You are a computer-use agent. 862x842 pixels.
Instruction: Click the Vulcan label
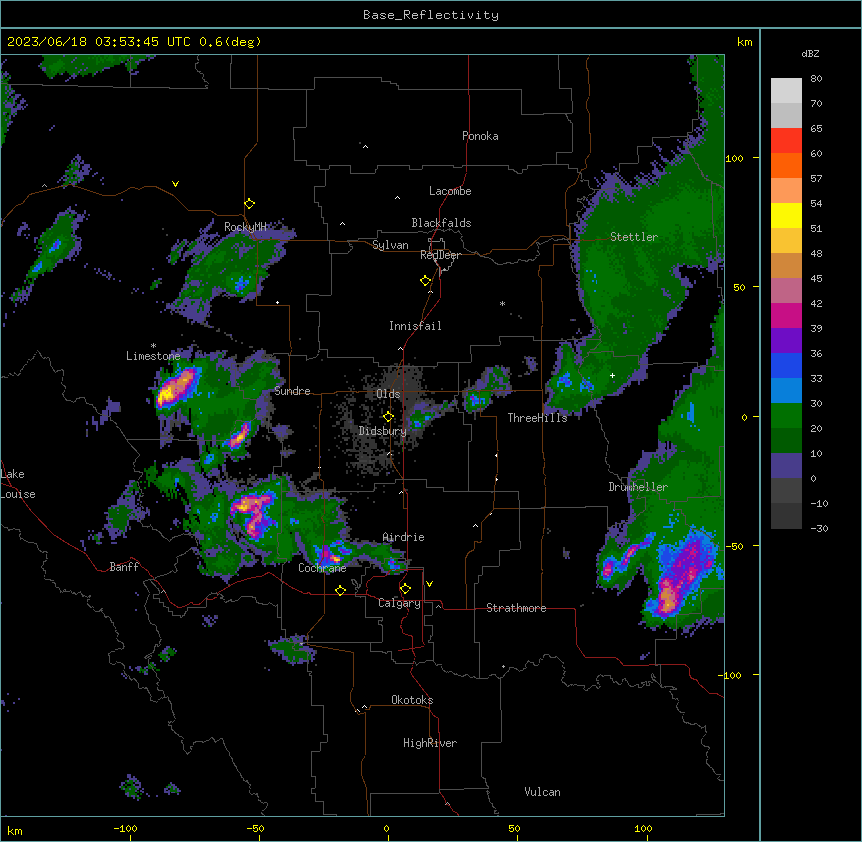(542, 792)
